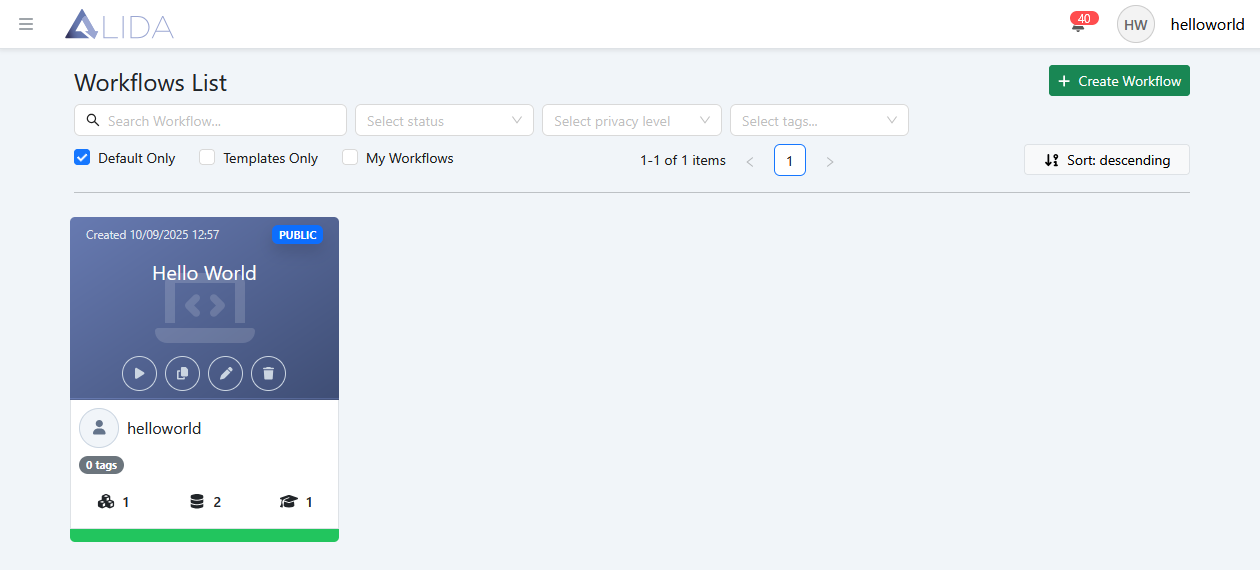Click the helloworld owner avatar icon
1260x570 pixels.
[x=99, y=428]
